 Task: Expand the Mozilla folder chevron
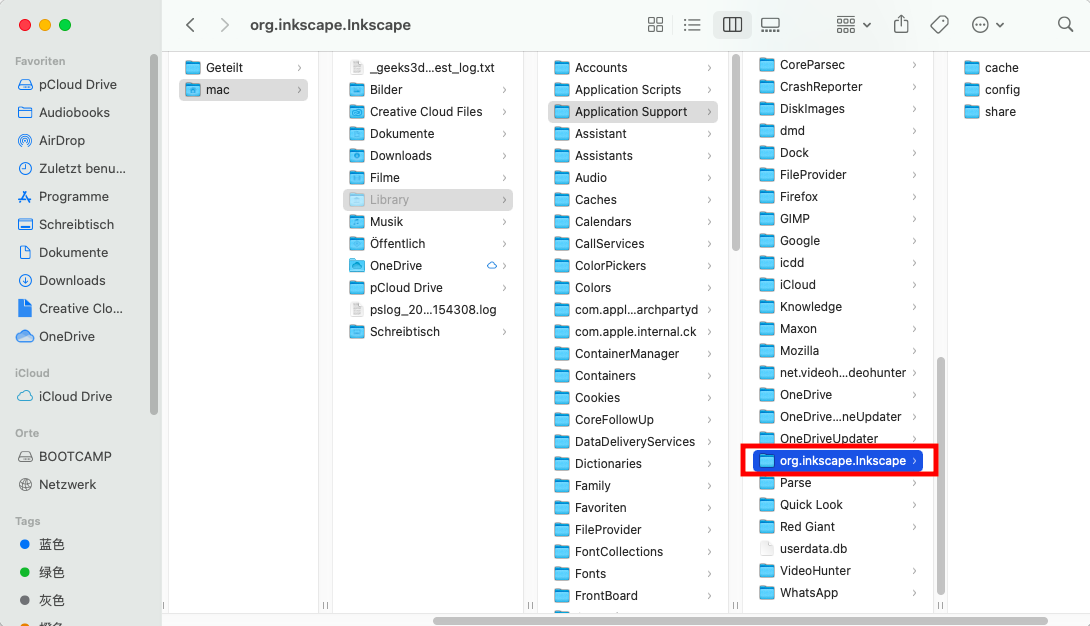pos(914,351)
